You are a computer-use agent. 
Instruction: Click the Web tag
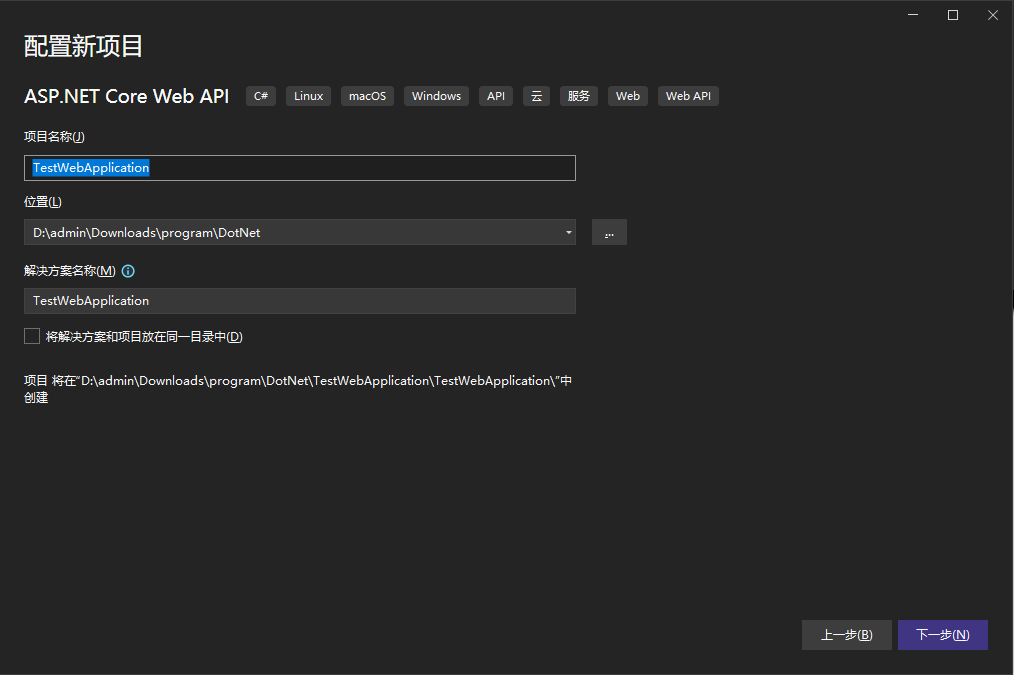628,96
